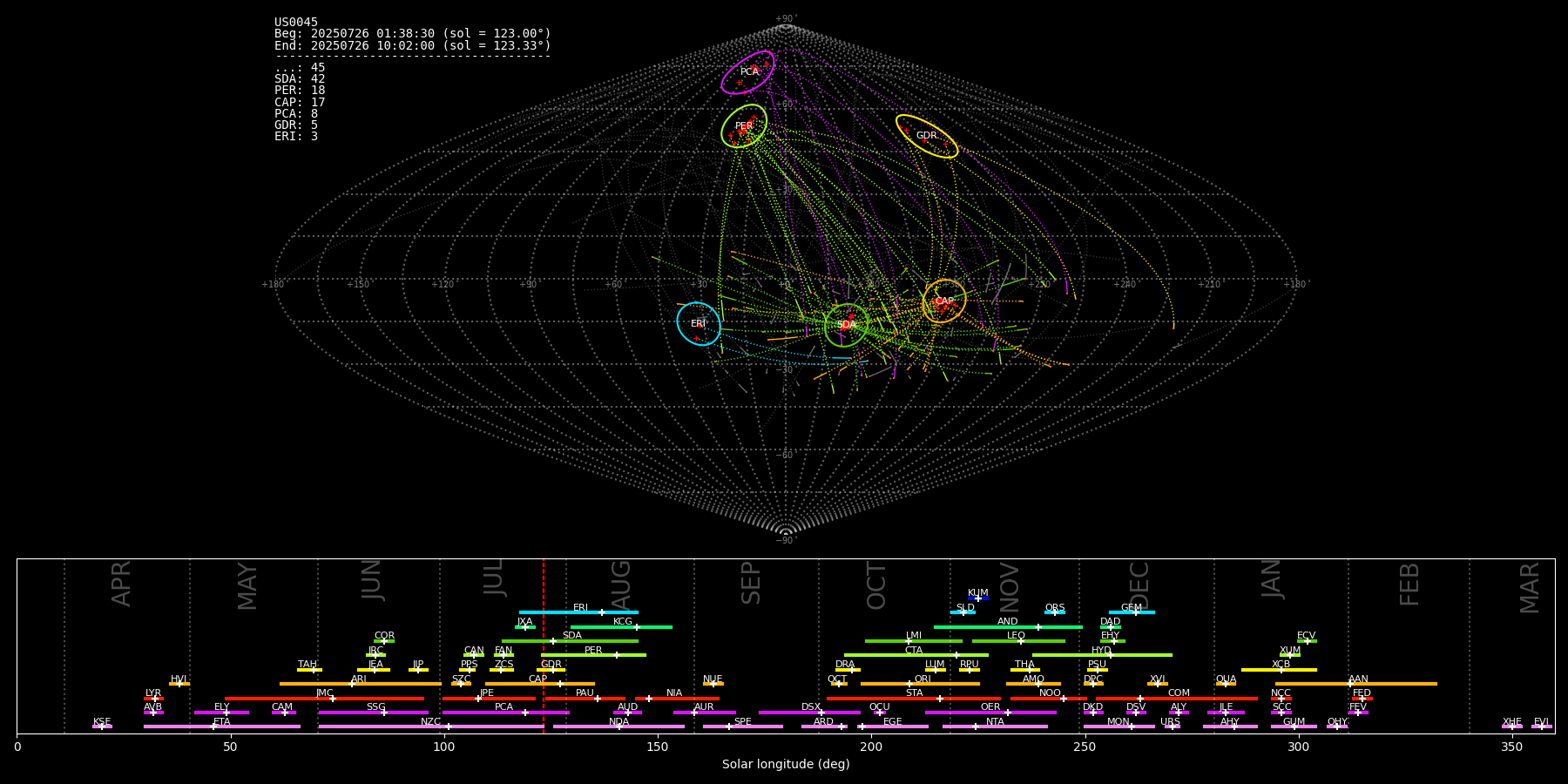Click the green SDA radiant circle on the map

click(846, 325)
